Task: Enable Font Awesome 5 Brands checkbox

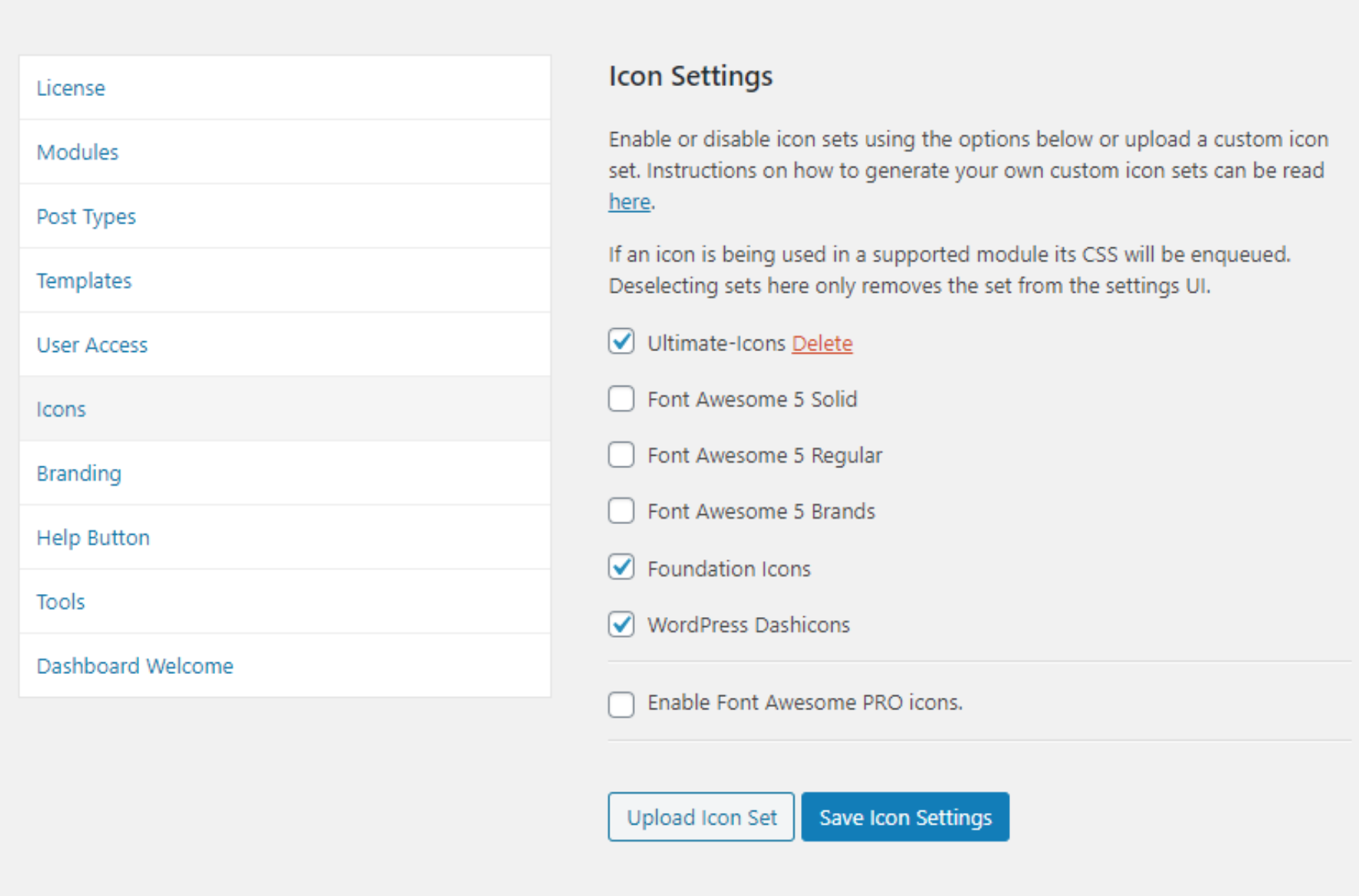Action: [x=621, y=511]
